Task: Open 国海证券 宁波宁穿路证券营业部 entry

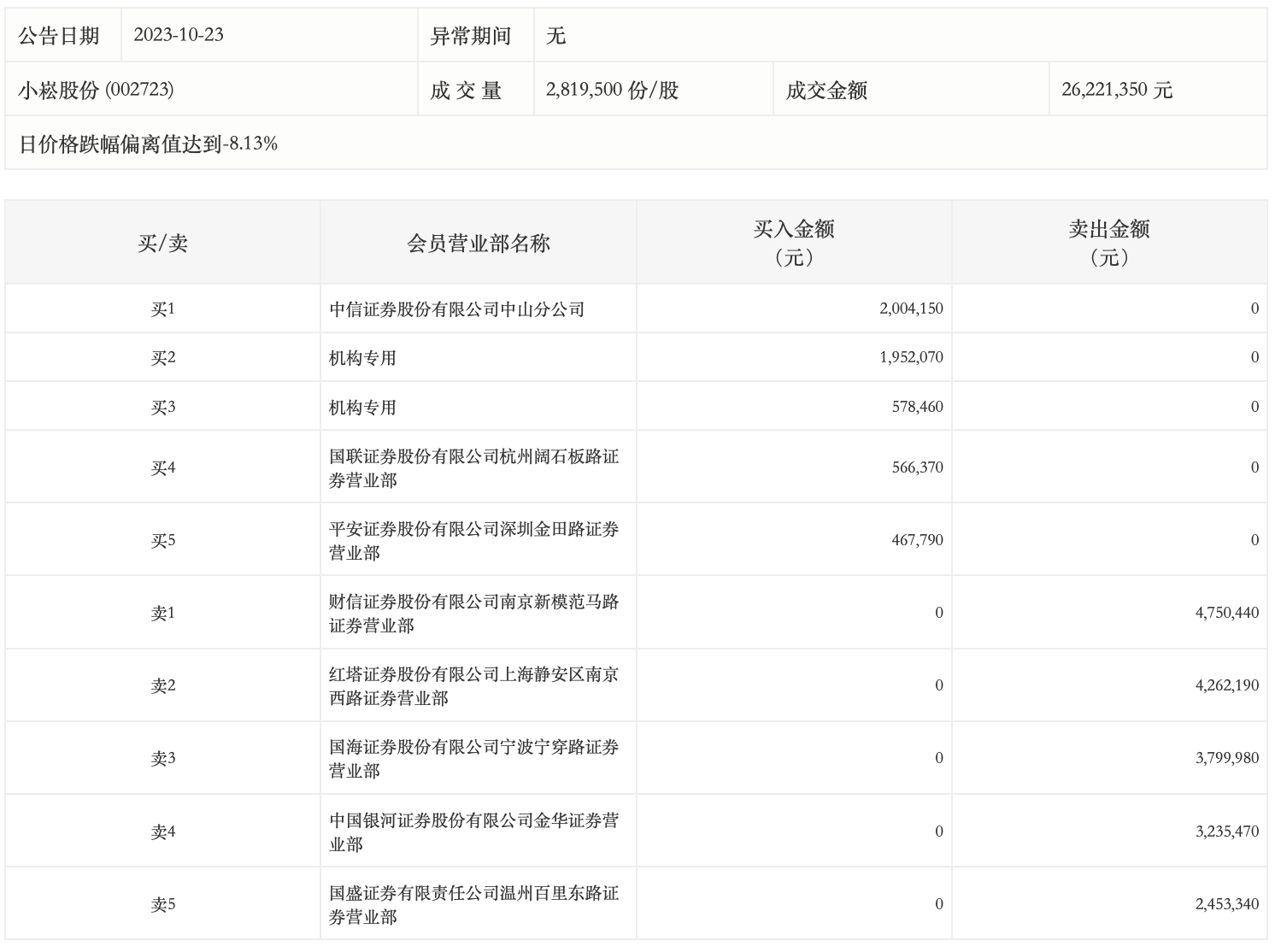Action: [473, 759]
